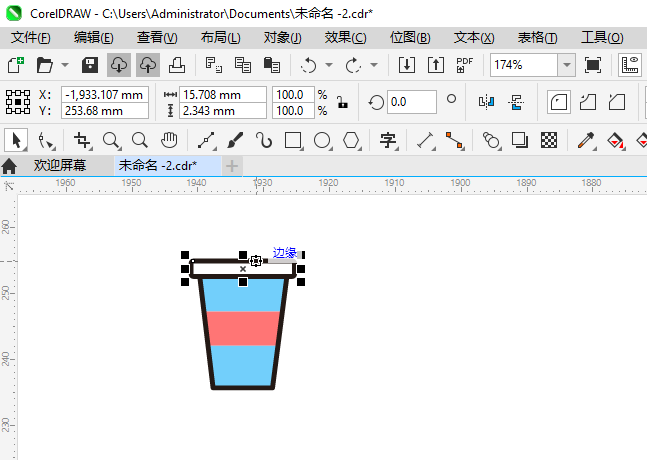Image resolution: width=647 pixels, height=460 pixels.
Task: Expand the Undo history dropdown arrow
Action: (328, 65)
